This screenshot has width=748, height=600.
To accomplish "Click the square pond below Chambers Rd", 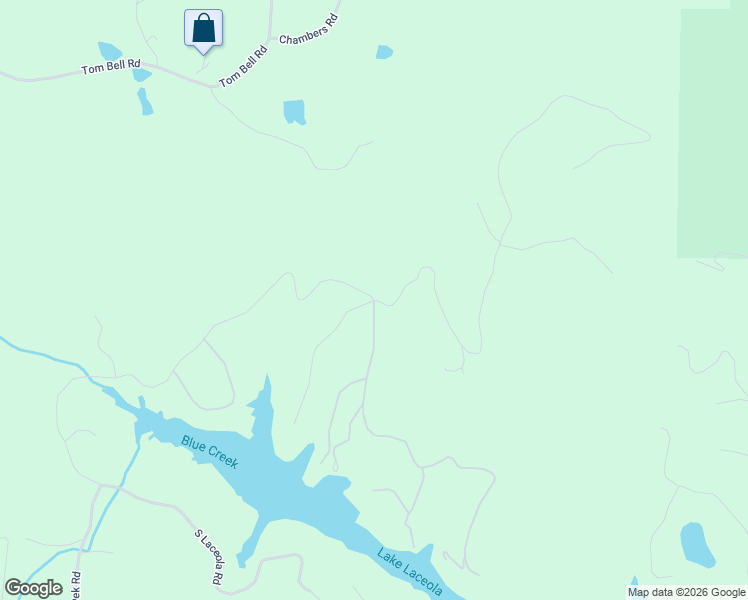I will pos(294,112).
